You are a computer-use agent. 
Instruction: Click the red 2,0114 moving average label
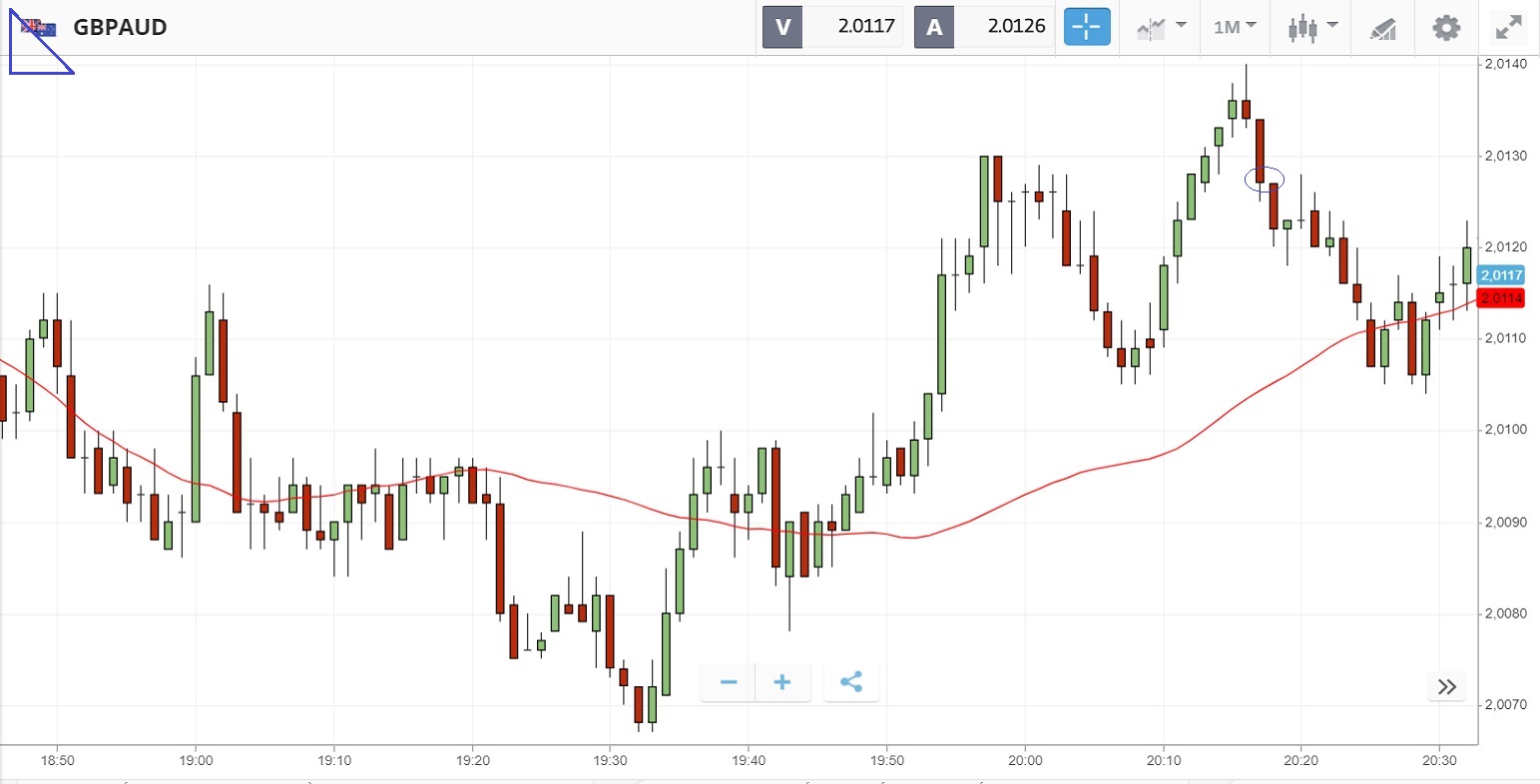(x=1501, y=297)
